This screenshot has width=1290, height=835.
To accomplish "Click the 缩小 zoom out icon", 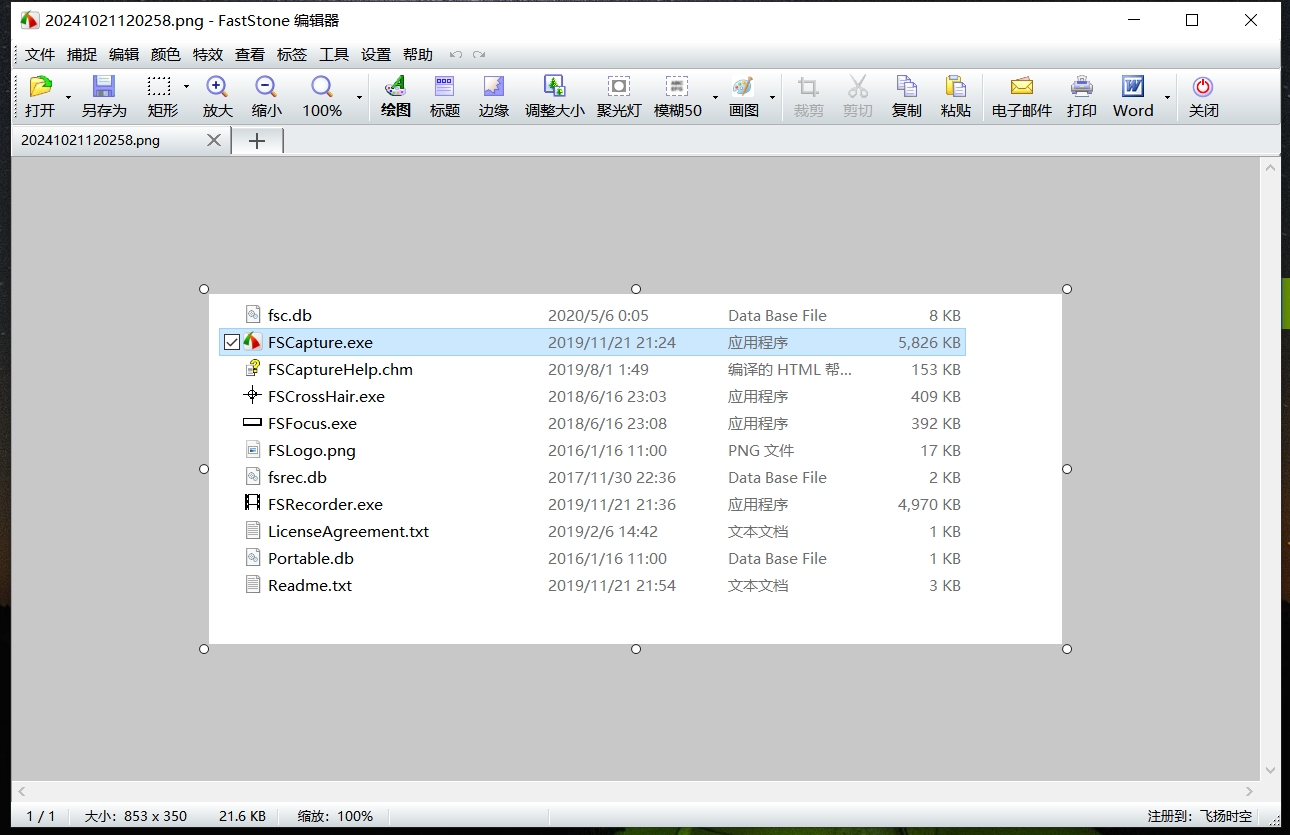I will click(x=266, y=87).
